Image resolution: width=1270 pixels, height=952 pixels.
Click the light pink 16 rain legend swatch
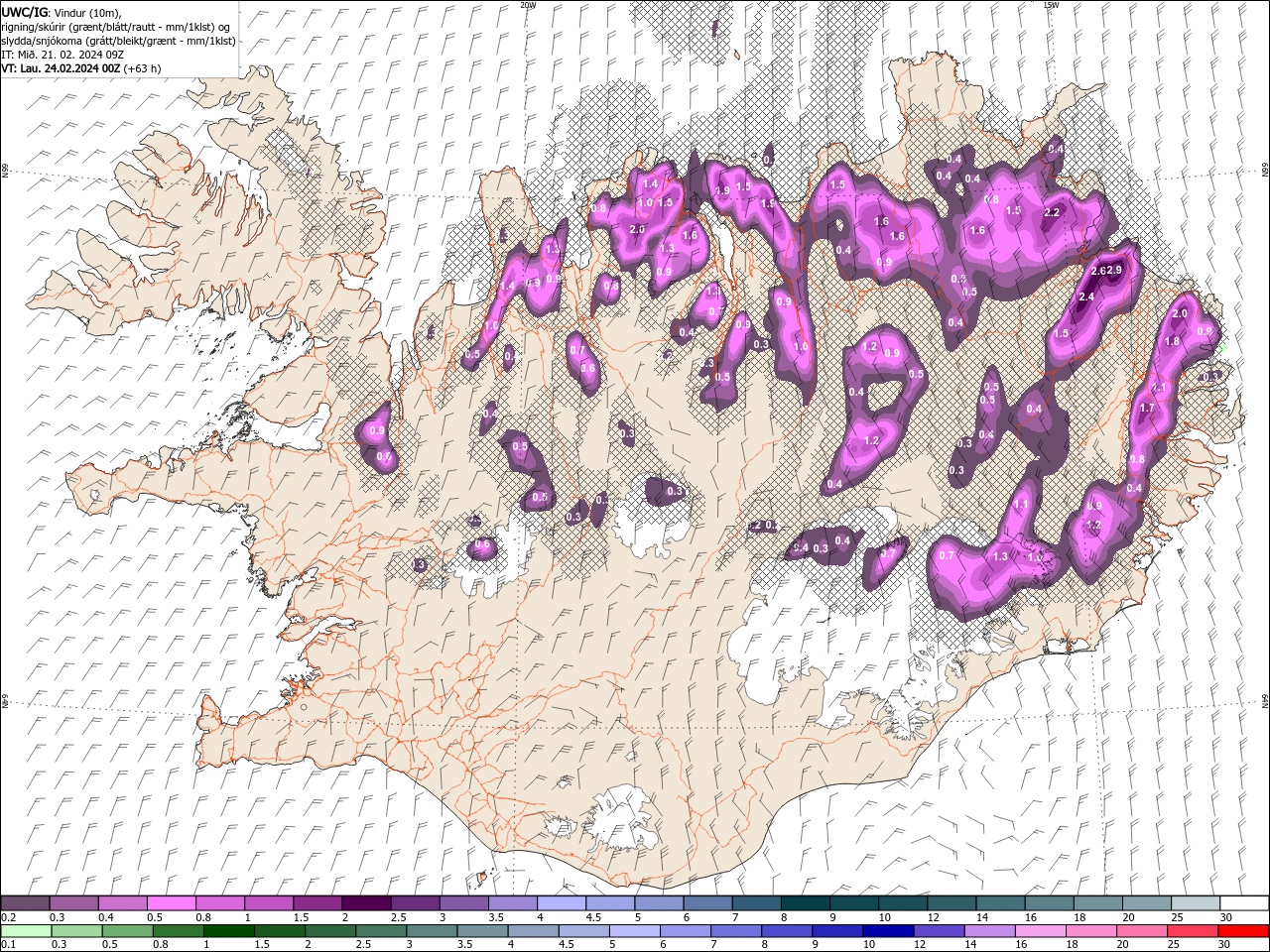point(1042,931)
